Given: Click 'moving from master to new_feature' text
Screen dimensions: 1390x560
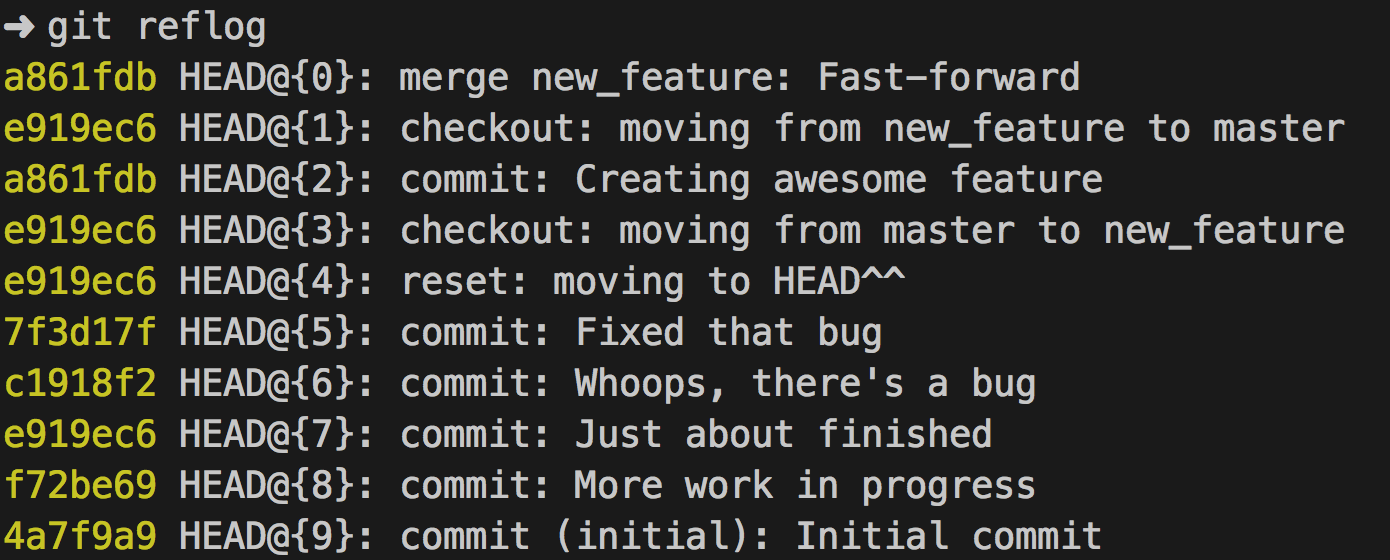Looking at the screenshot, I should pyautogui.click(x=982, y=231).
